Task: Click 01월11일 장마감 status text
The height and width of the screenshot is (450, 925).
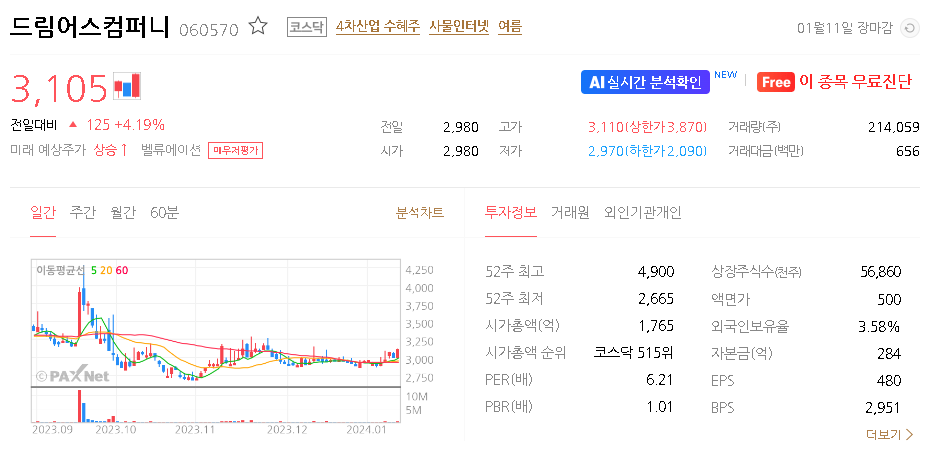Action: point(845,28)
